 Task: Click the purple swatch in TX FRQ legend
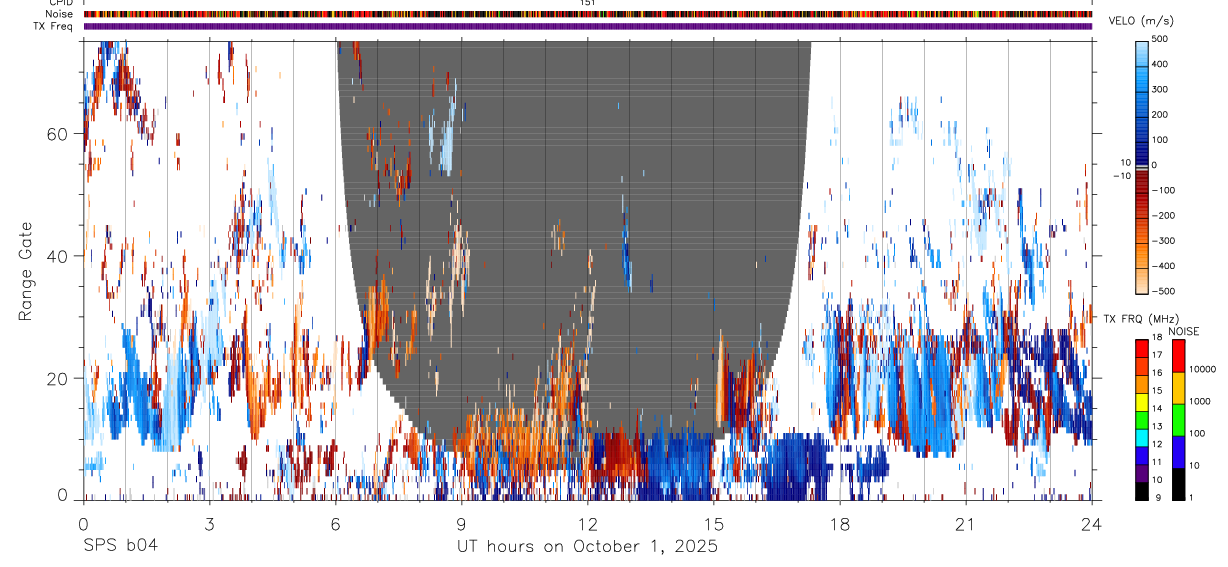click(1143, 471)
